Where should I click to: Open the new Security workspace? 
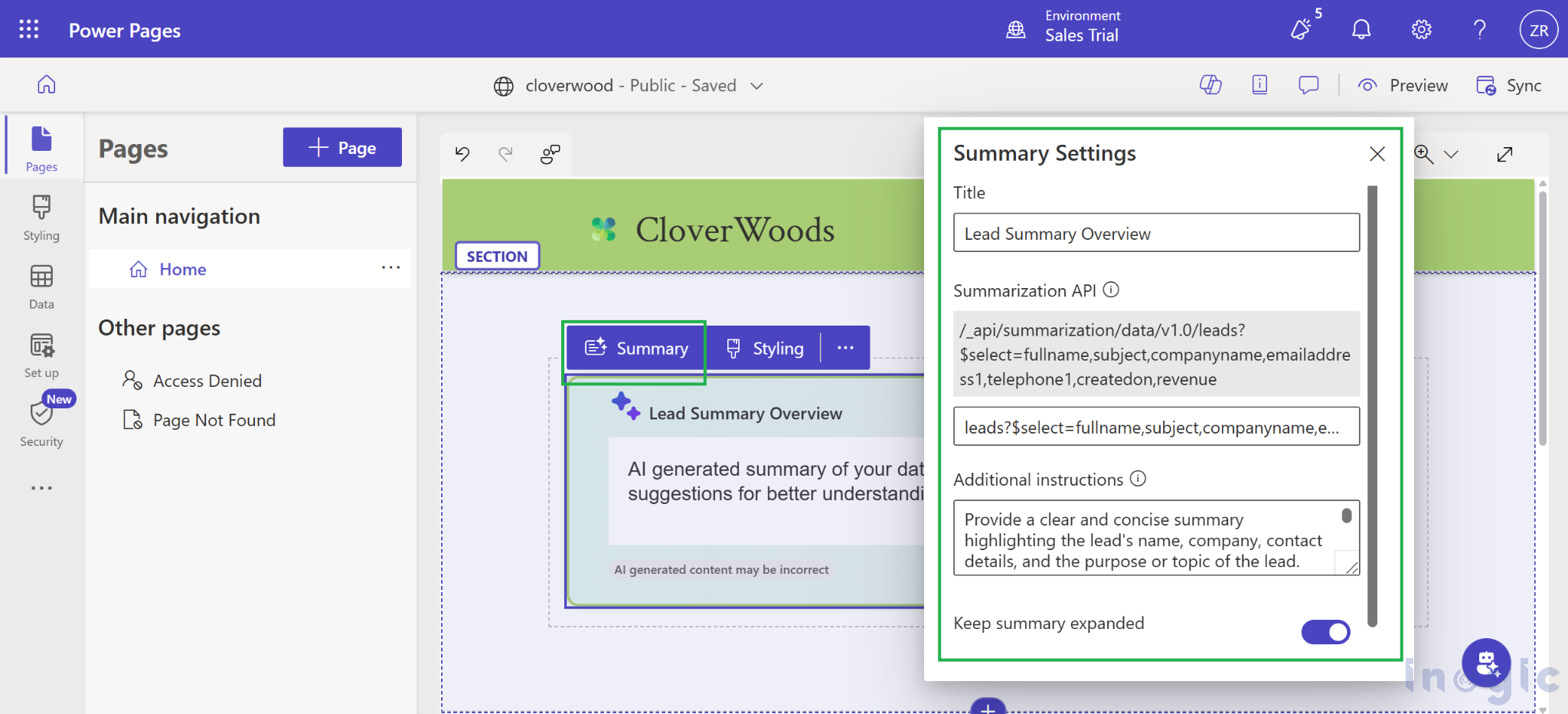(41, 422)
